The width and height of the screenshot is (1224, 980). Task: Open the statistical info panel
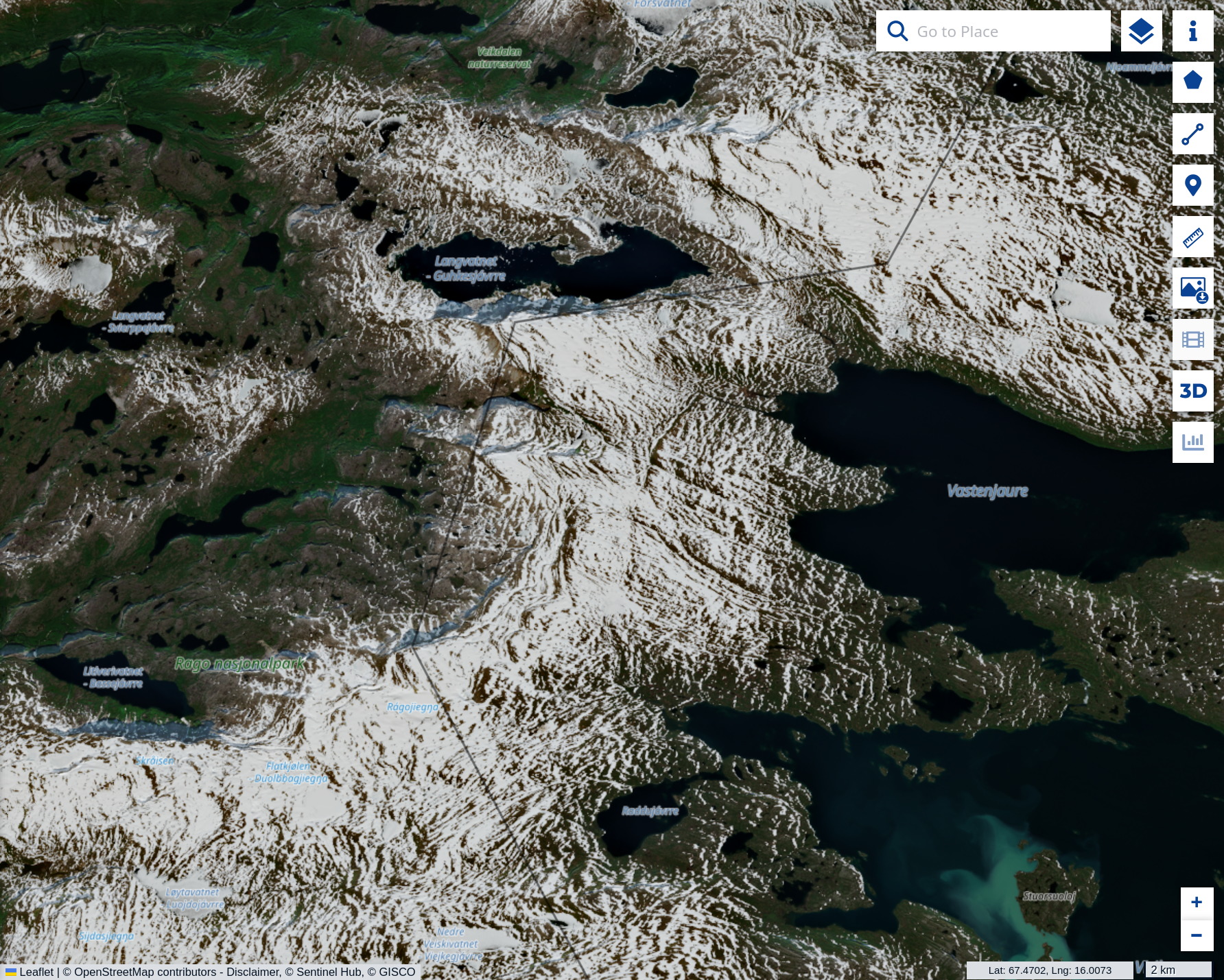point(1192,442)
